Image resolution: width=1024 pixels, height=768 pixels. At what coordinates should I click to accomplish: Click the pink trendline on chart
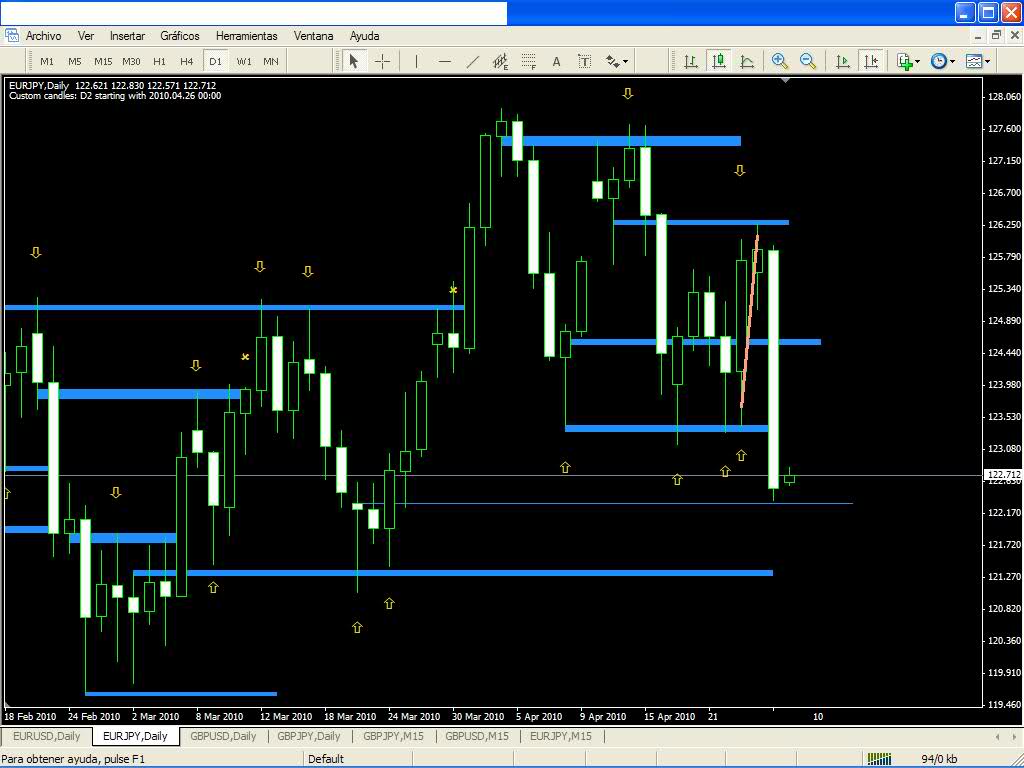coord(750,323)
